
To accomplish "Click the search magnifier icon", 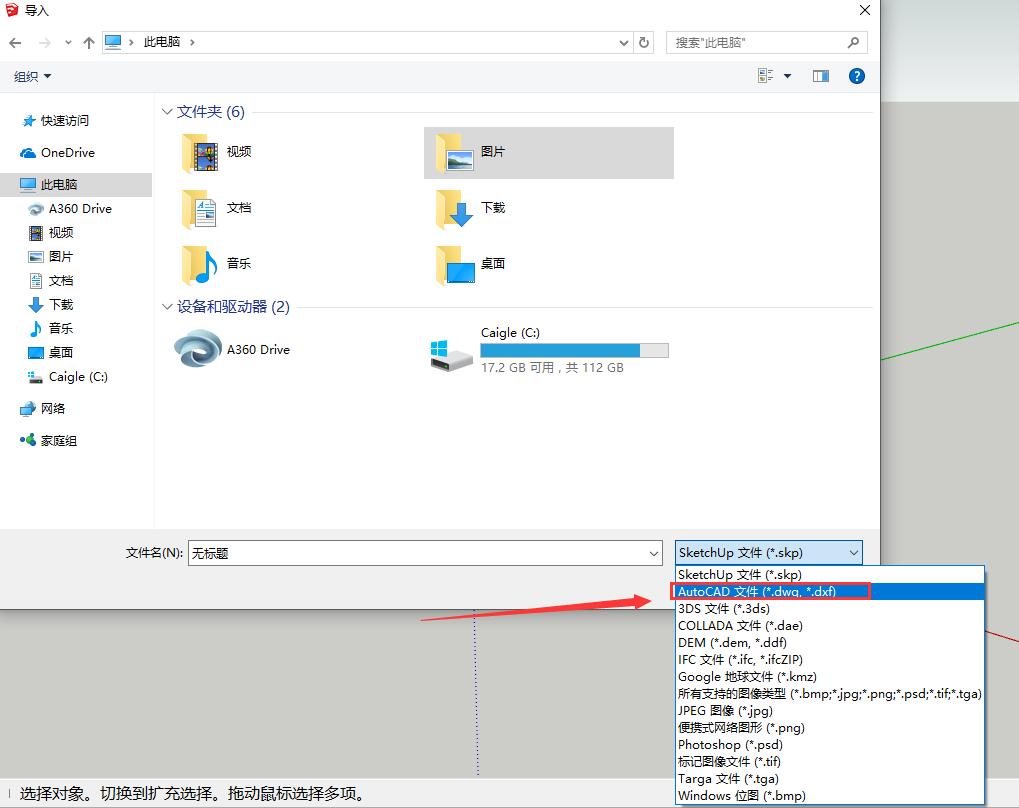I will click(853, 42).
